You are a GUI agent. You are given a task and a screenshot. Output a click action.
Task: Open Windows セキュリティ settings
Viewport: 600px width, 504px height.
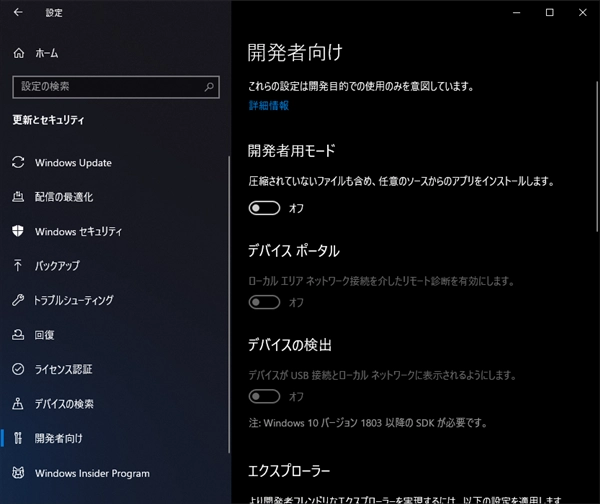click(x=114, y=232)
